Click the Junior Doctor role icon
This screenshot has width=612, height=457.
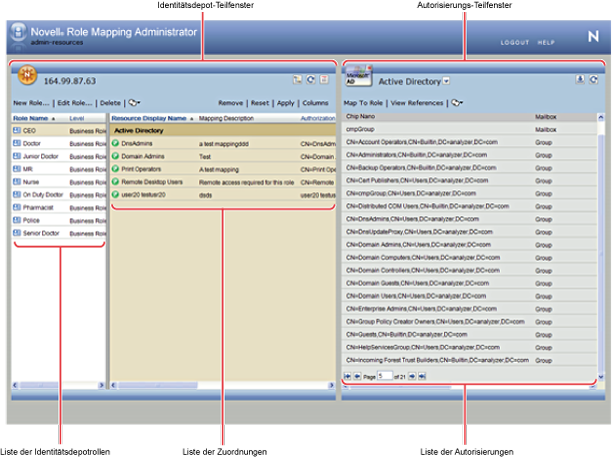point(17,156)
